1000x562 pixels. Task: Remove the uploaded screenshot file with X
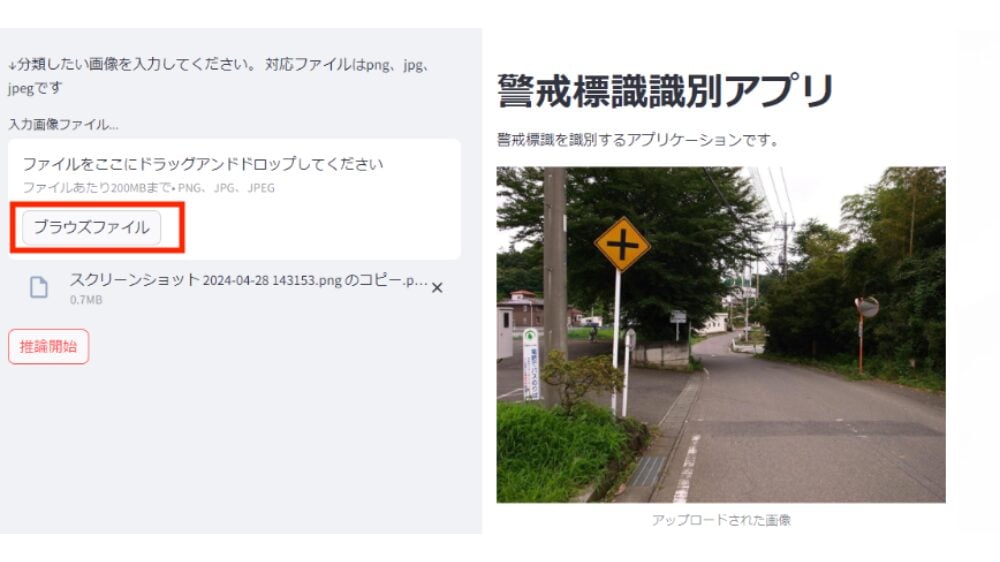click(437, 288)
